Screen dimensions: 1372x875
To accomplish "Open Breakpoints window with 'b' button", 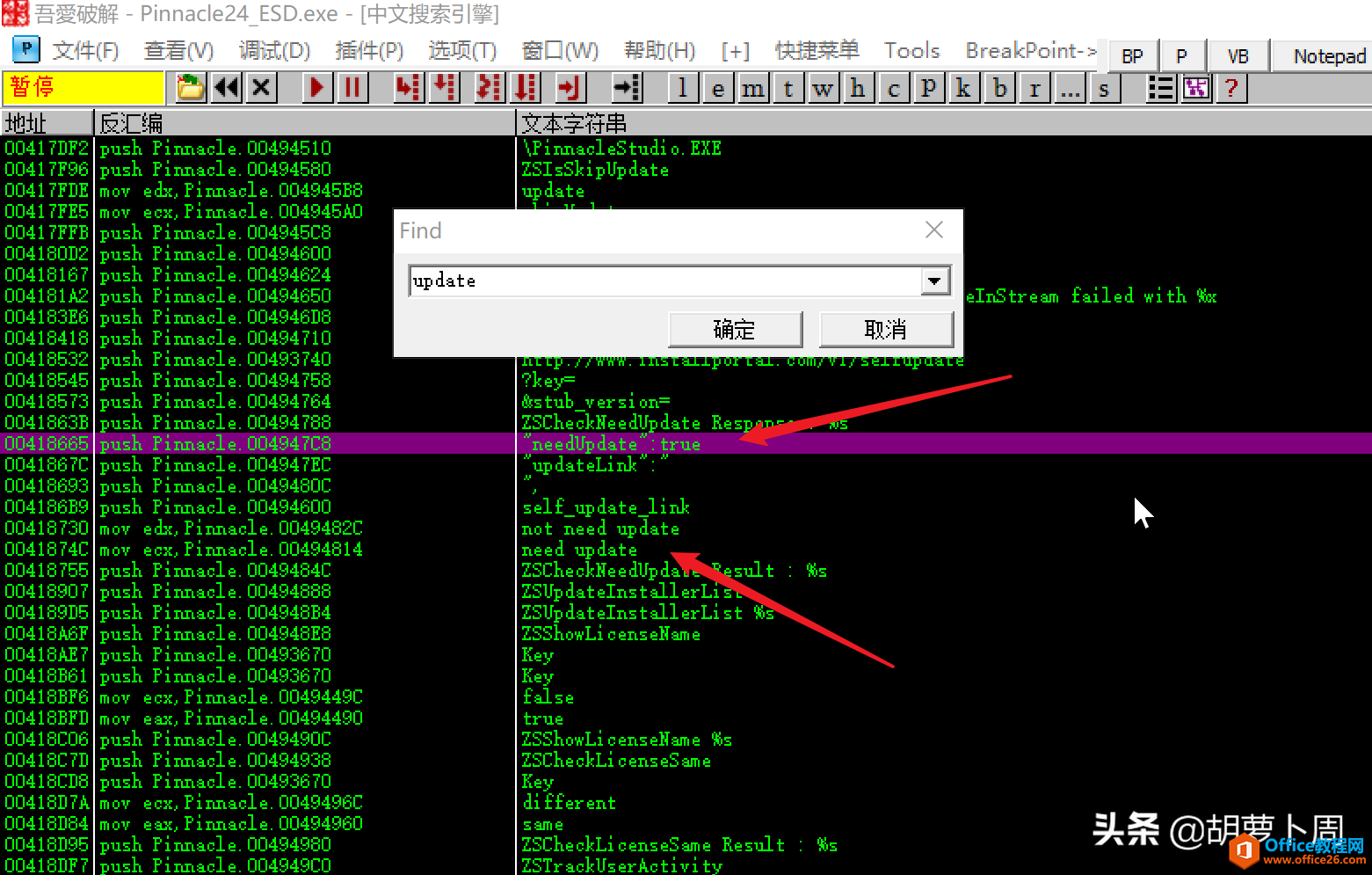I will pos(999,88).
